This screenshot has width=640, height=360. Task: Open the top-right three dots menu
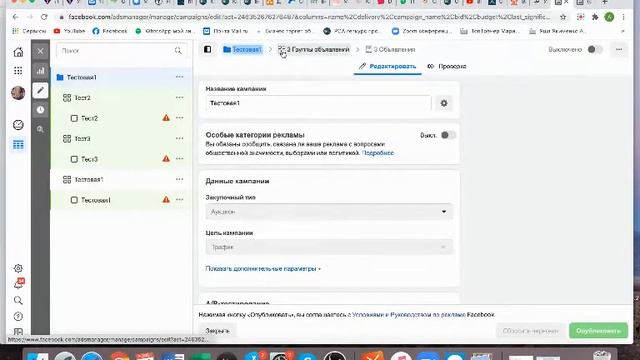[619, 49]
